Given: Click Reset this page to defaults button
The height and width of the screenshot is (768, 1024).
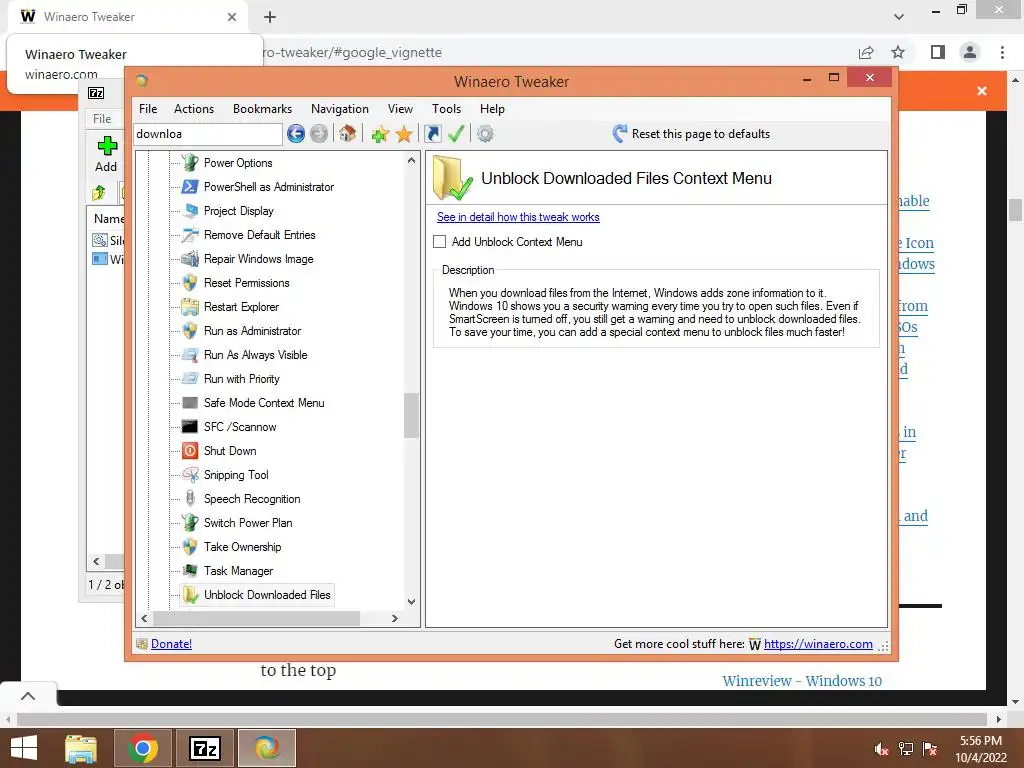Looking at the screenshot, I should pyautogui.click(x=692, y=134).
